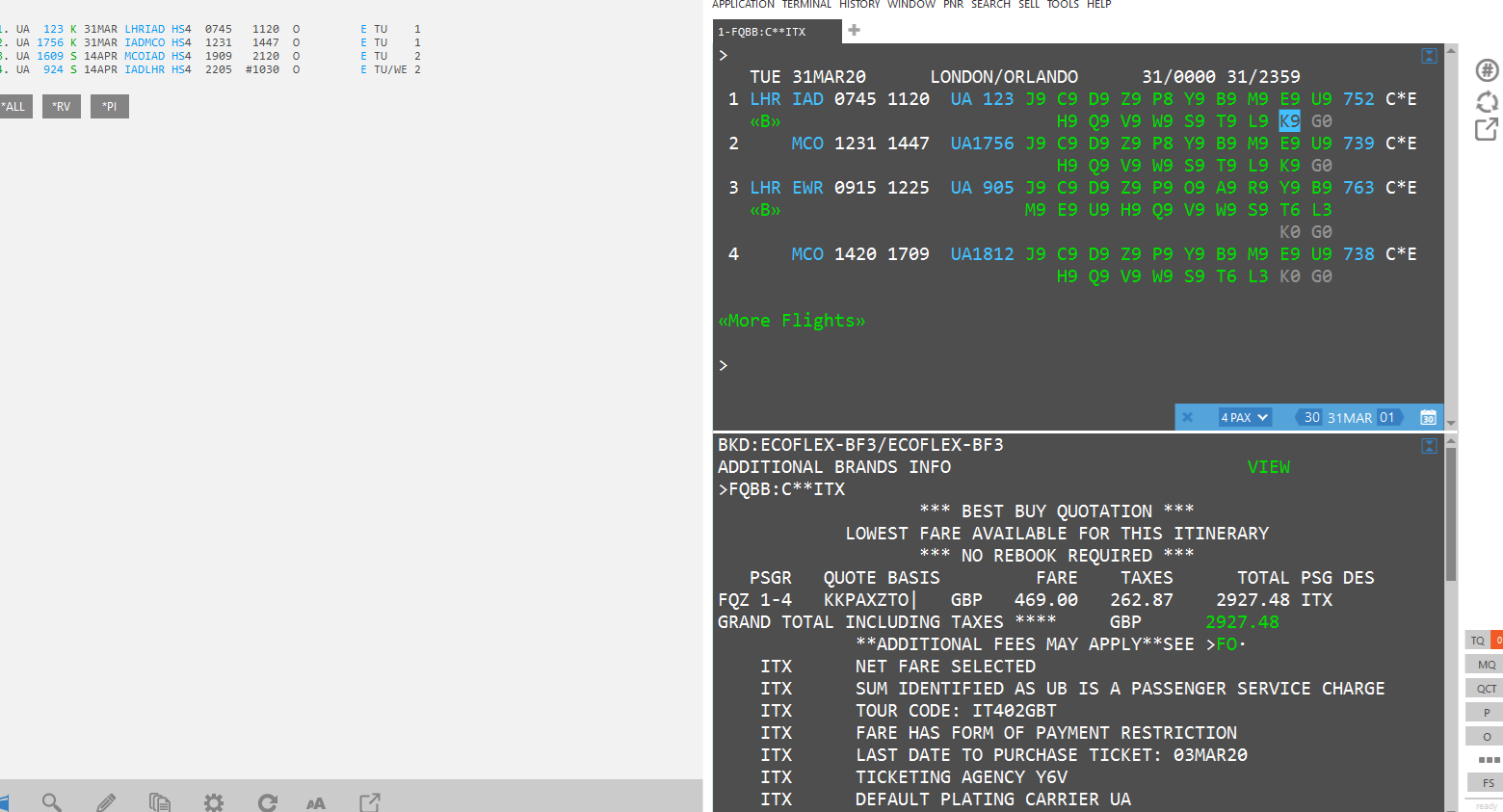Viewport: 1503px width, 812px height.
Task: Click the *PI button
Action: pos(109,106)
